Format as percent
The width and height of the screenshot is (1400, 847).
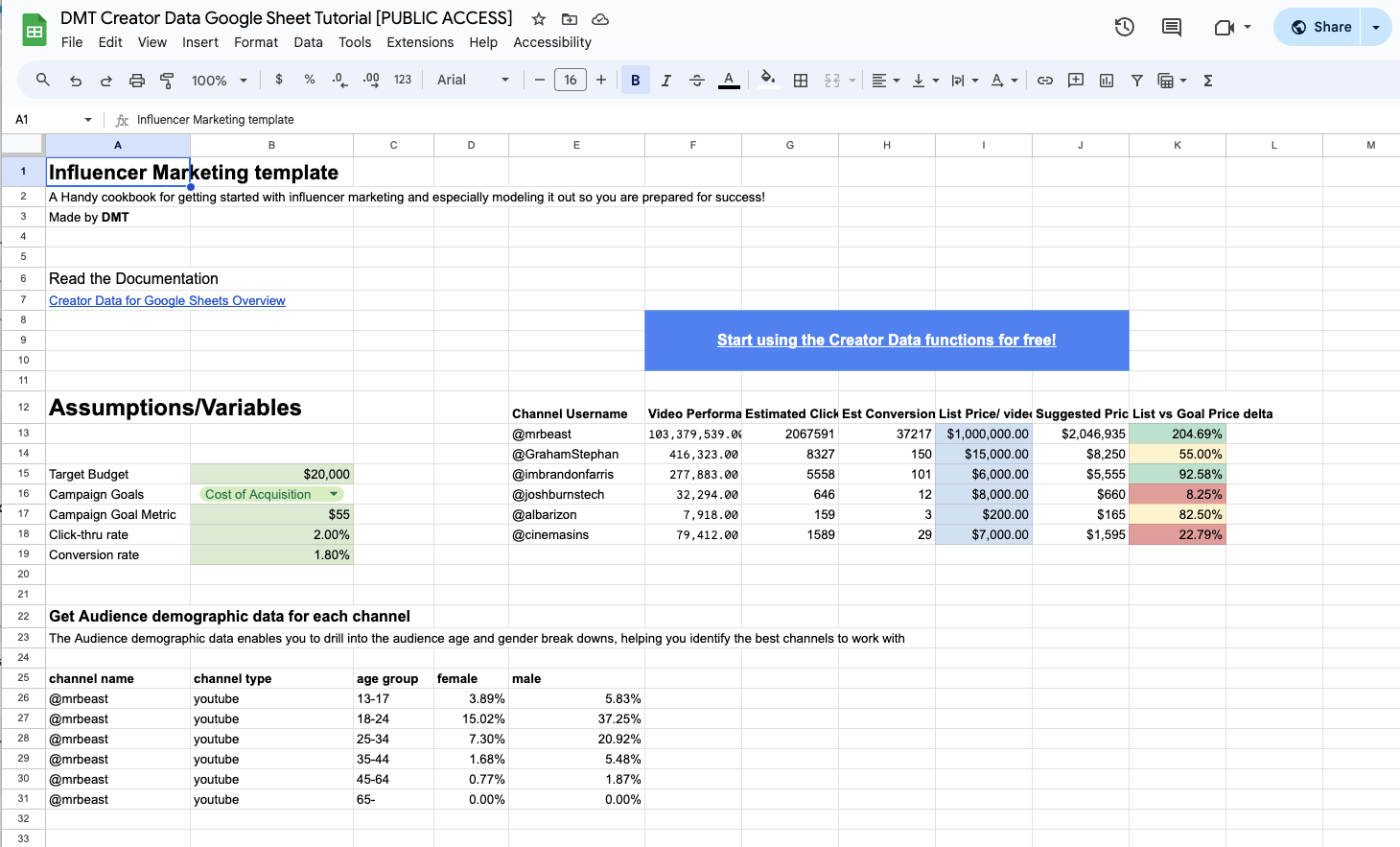(310, 80)
